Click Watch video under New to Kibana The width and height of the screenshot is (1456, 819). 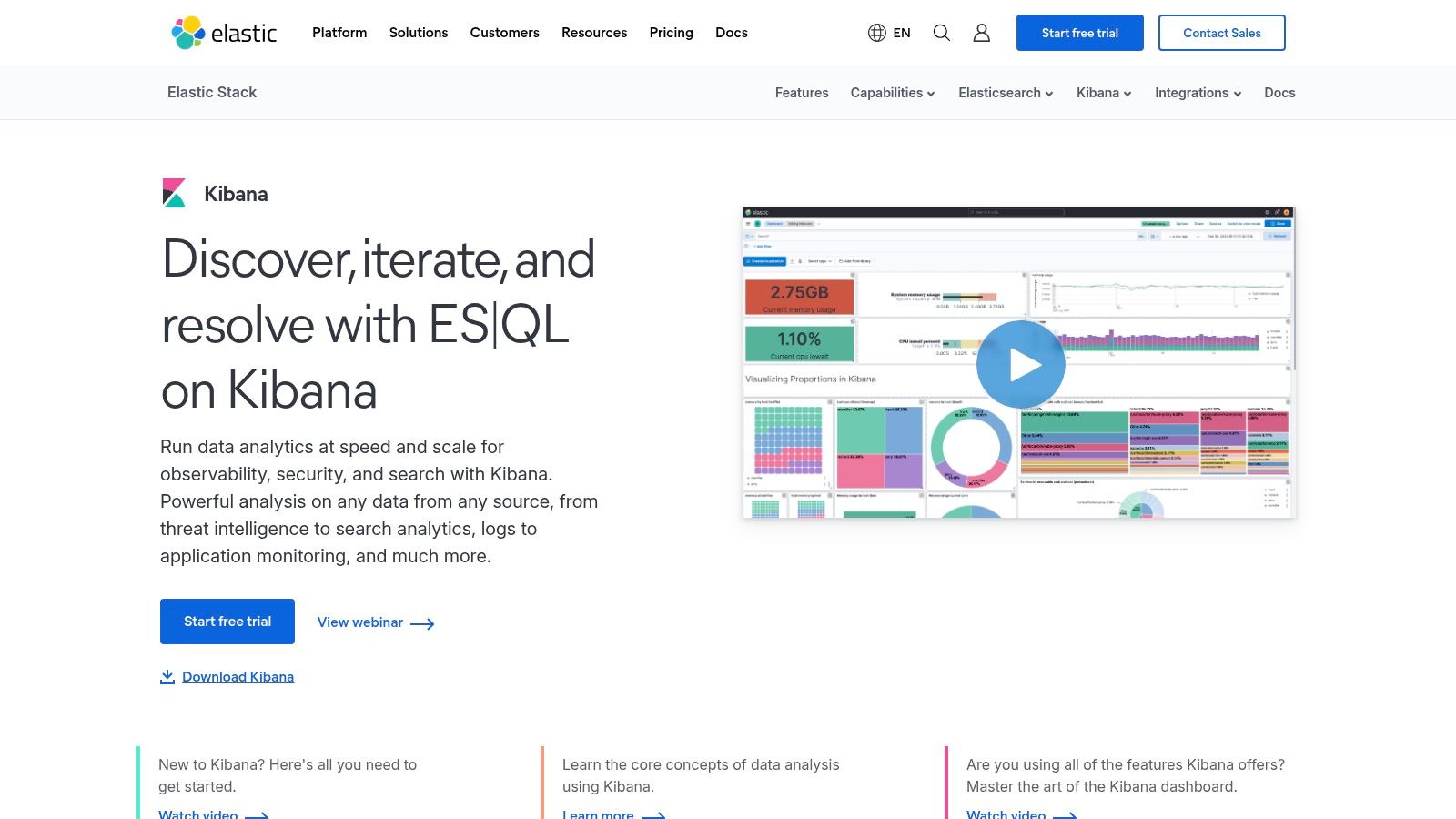point(213,814)
